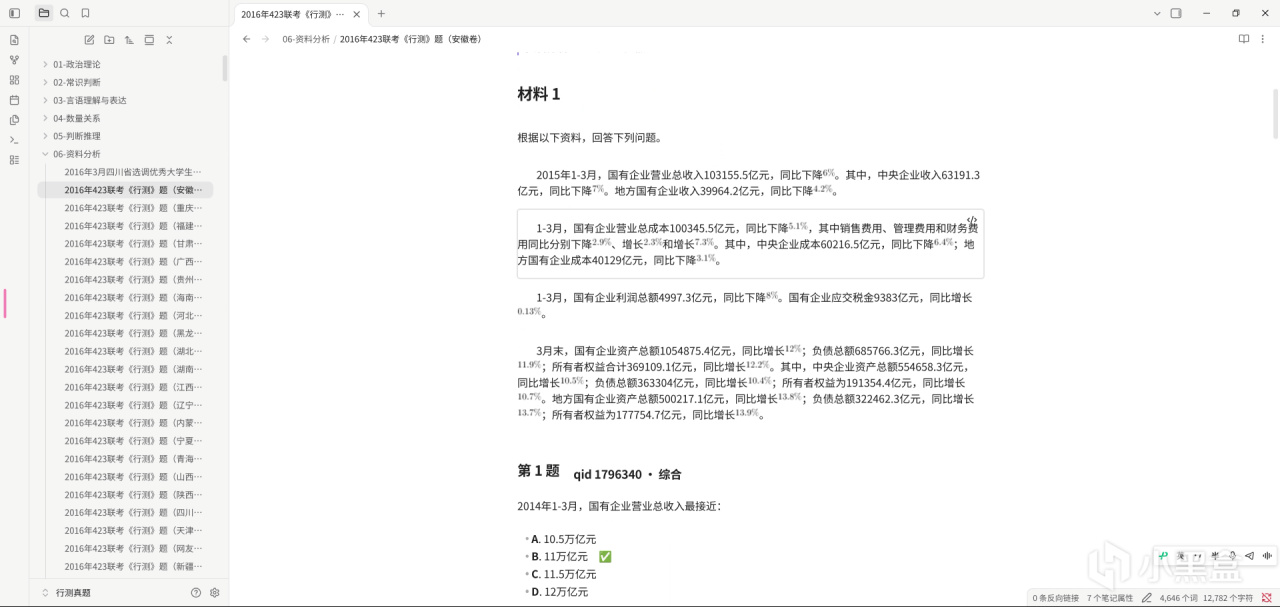Create a new note
This screenshot has width=1280, height=607.
tap(89, 40)
